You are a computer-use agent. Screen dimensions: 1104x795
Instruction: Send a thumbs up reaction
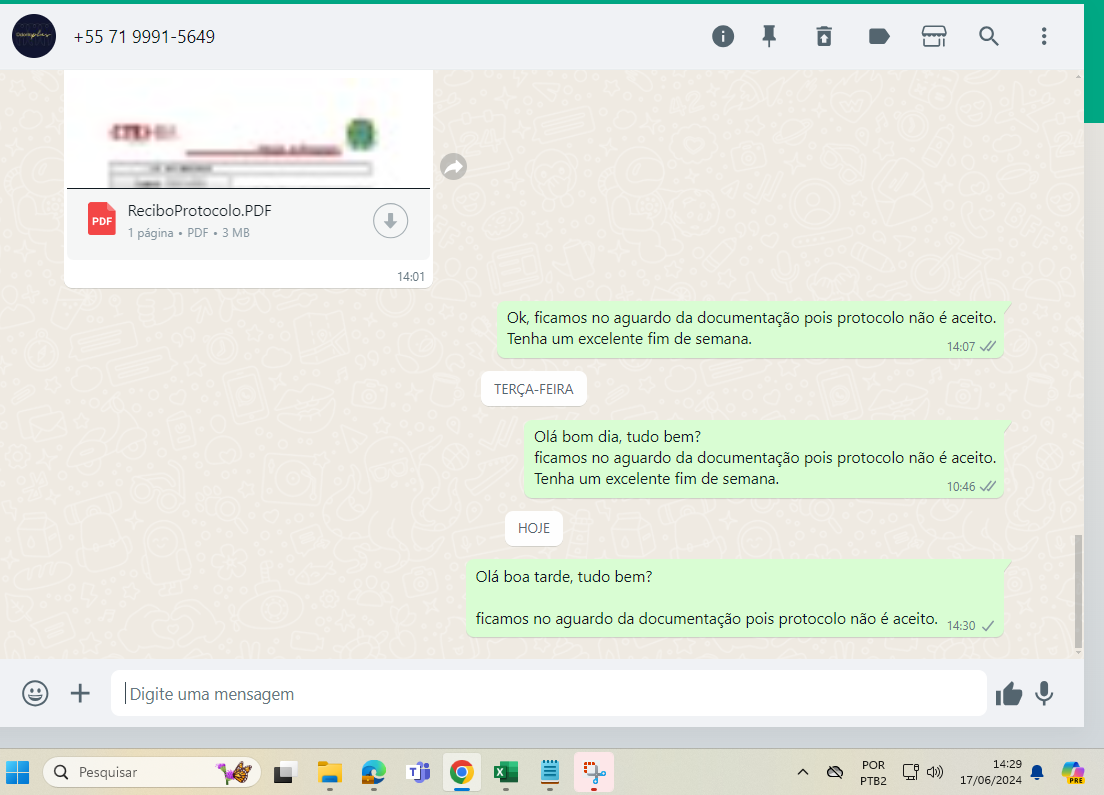tap(1009, 693)
